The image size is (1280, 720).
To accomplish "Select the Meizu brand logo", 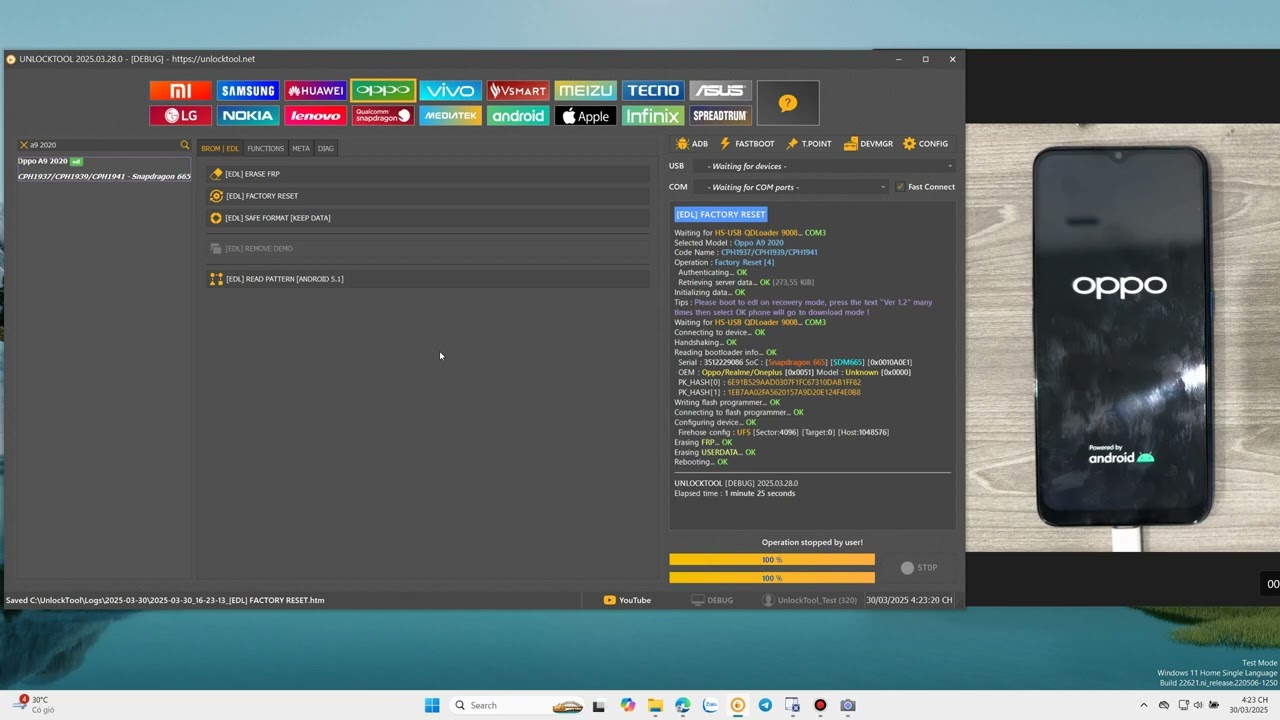I will pos(585,91).
